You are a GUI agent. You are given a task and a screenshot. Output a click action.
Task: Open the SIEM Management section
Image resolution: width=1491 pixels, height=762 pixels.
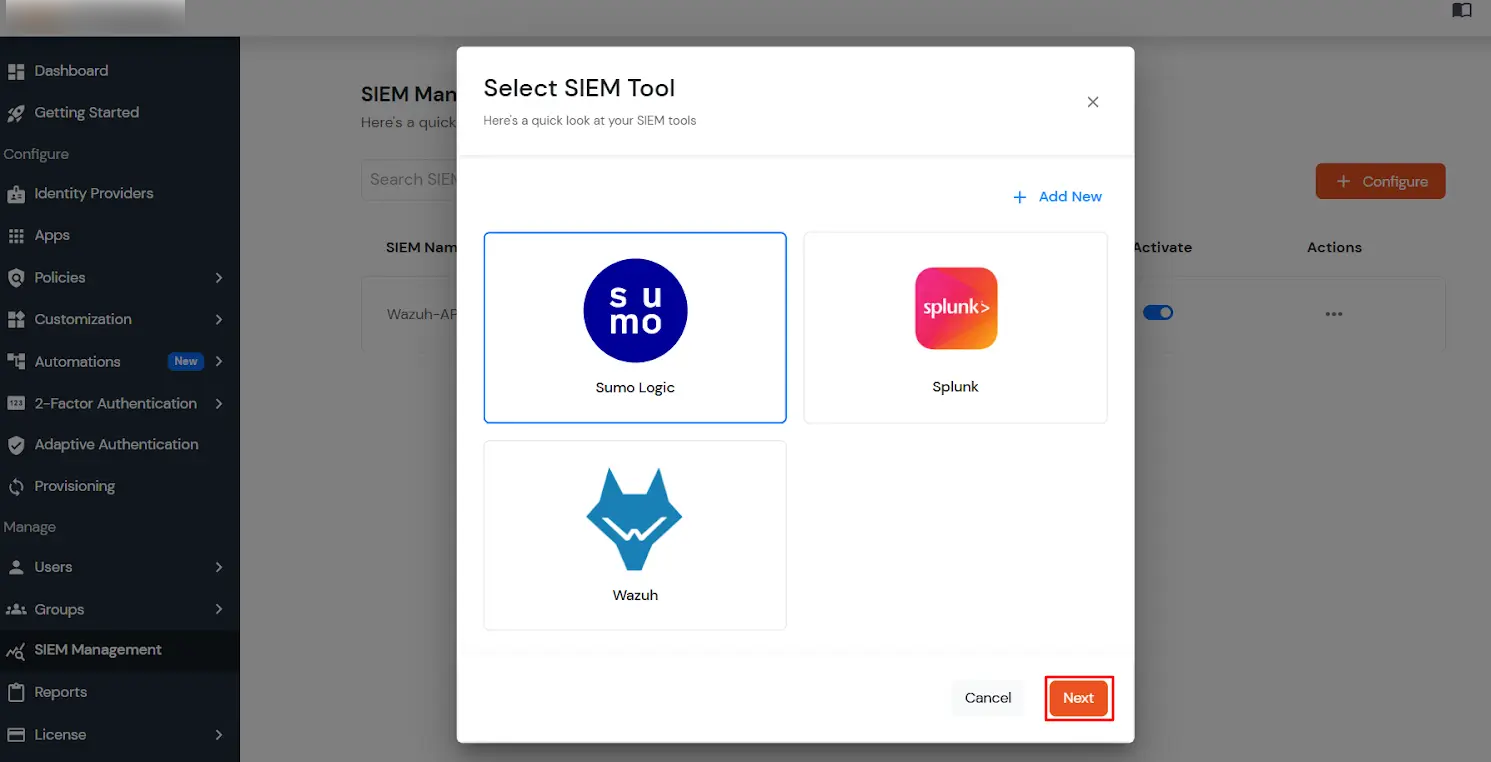click(97, 649)
